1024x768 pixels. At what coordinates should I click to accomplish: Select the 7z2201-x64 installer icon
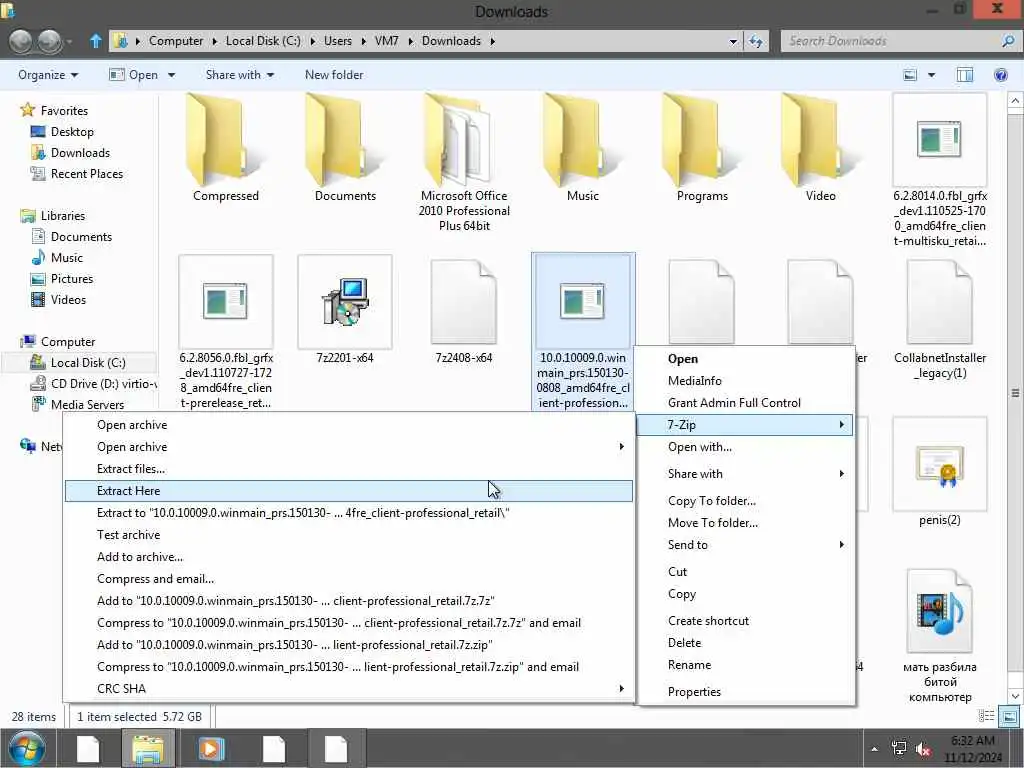click(x=345, y=302)
